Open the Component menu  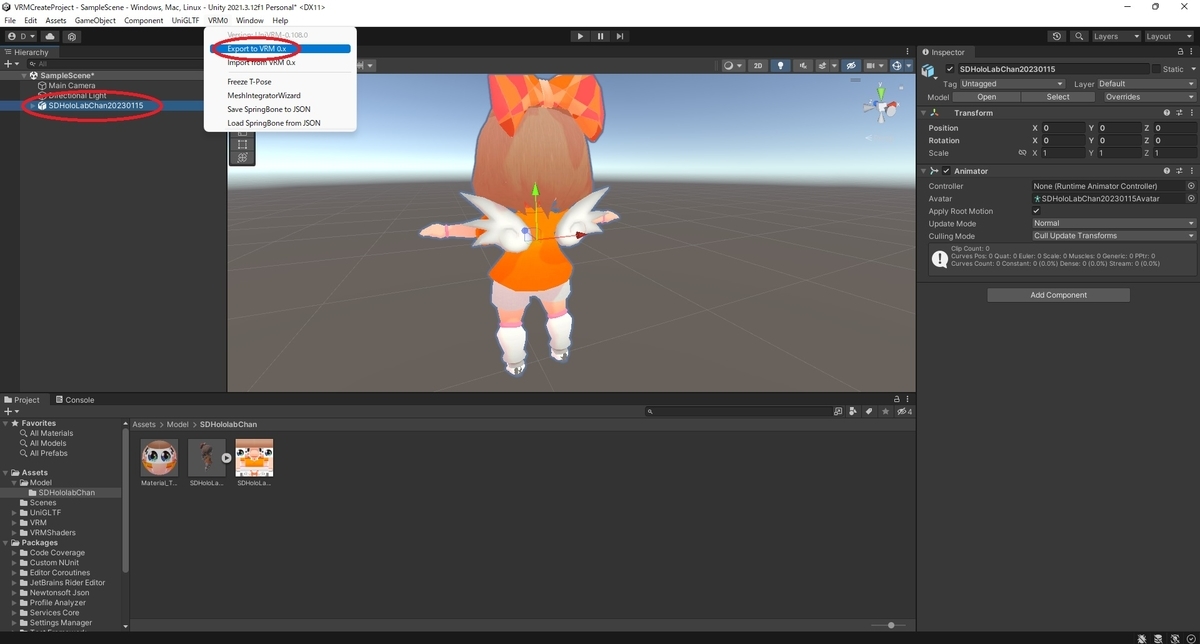click(x=143, y=20)
